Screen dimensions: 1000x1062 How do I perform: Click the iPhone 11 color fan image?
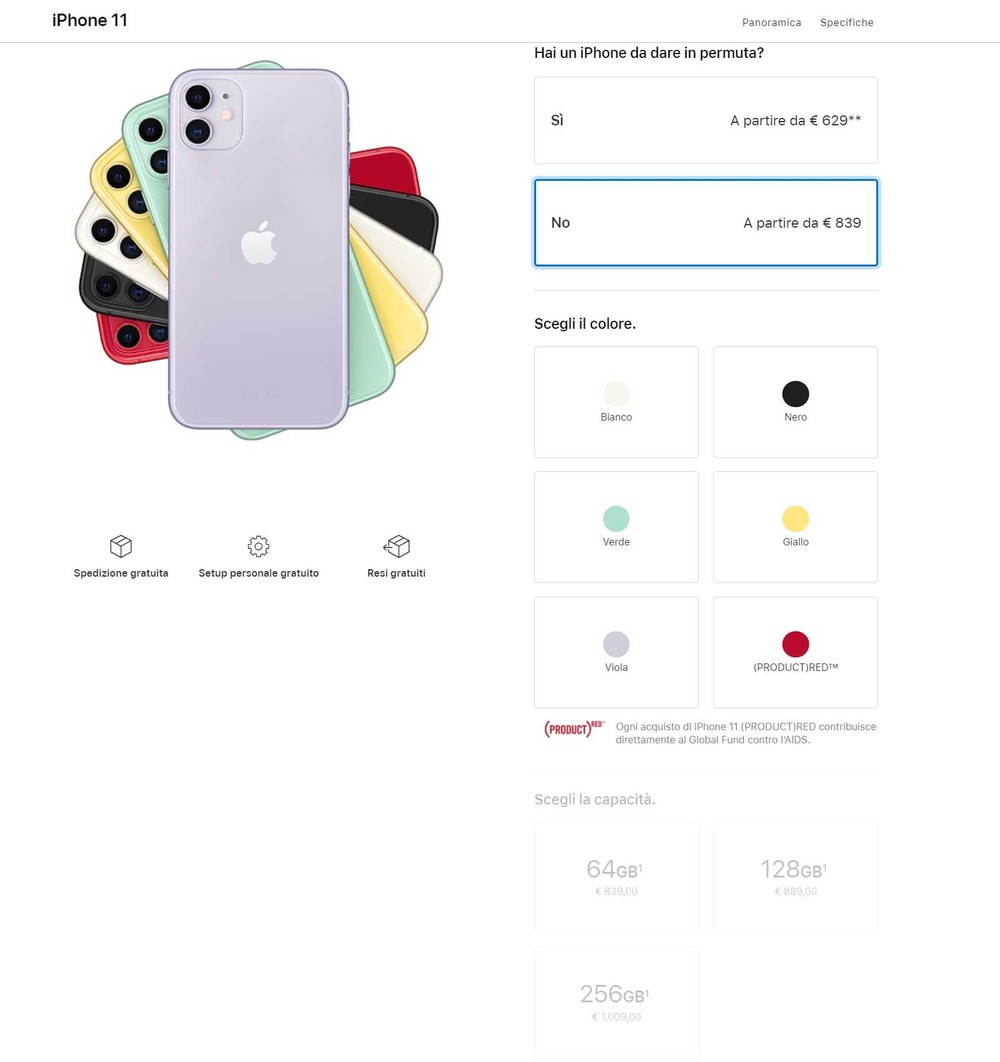coord(259,249)
